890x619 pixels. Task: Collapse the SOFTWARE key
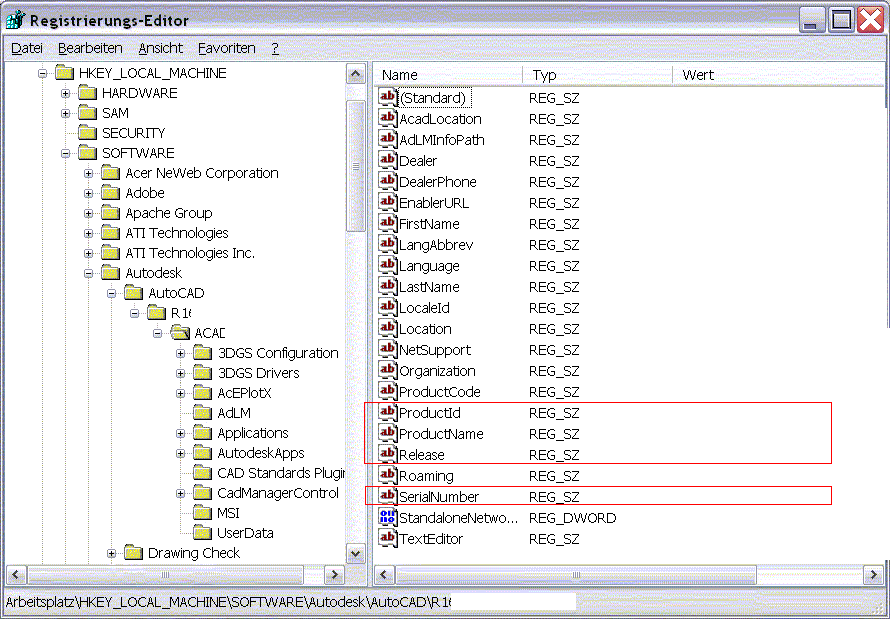click(65, 153)
